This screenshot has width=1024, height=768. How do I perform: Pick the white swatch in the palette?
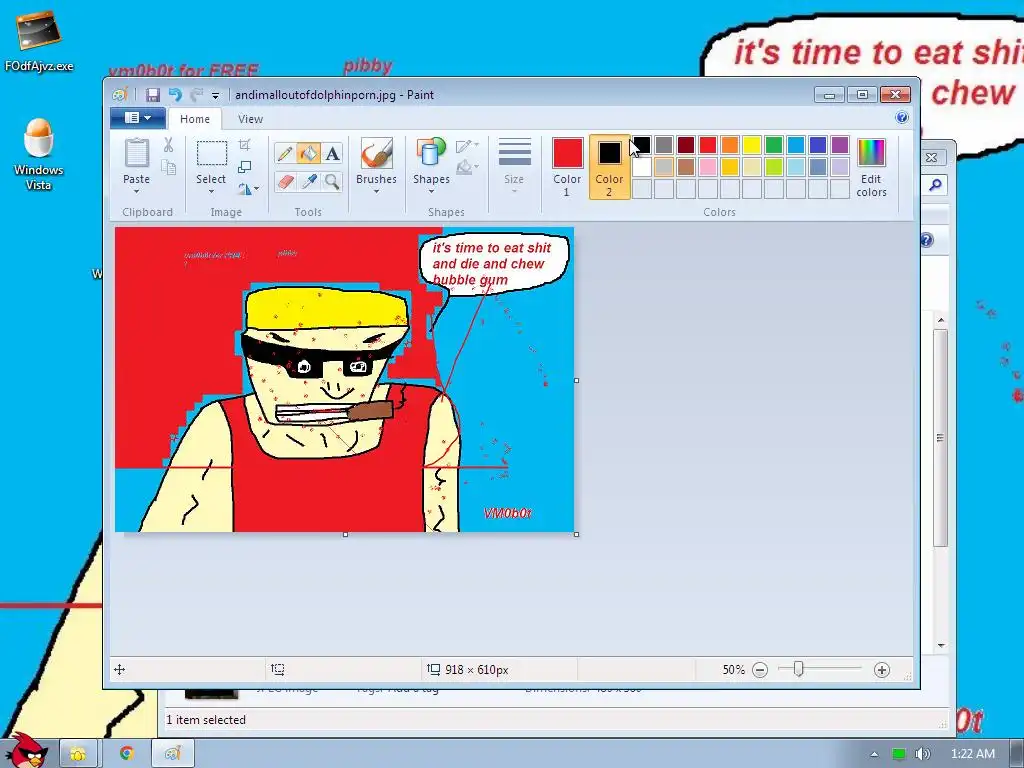[642, 167]
